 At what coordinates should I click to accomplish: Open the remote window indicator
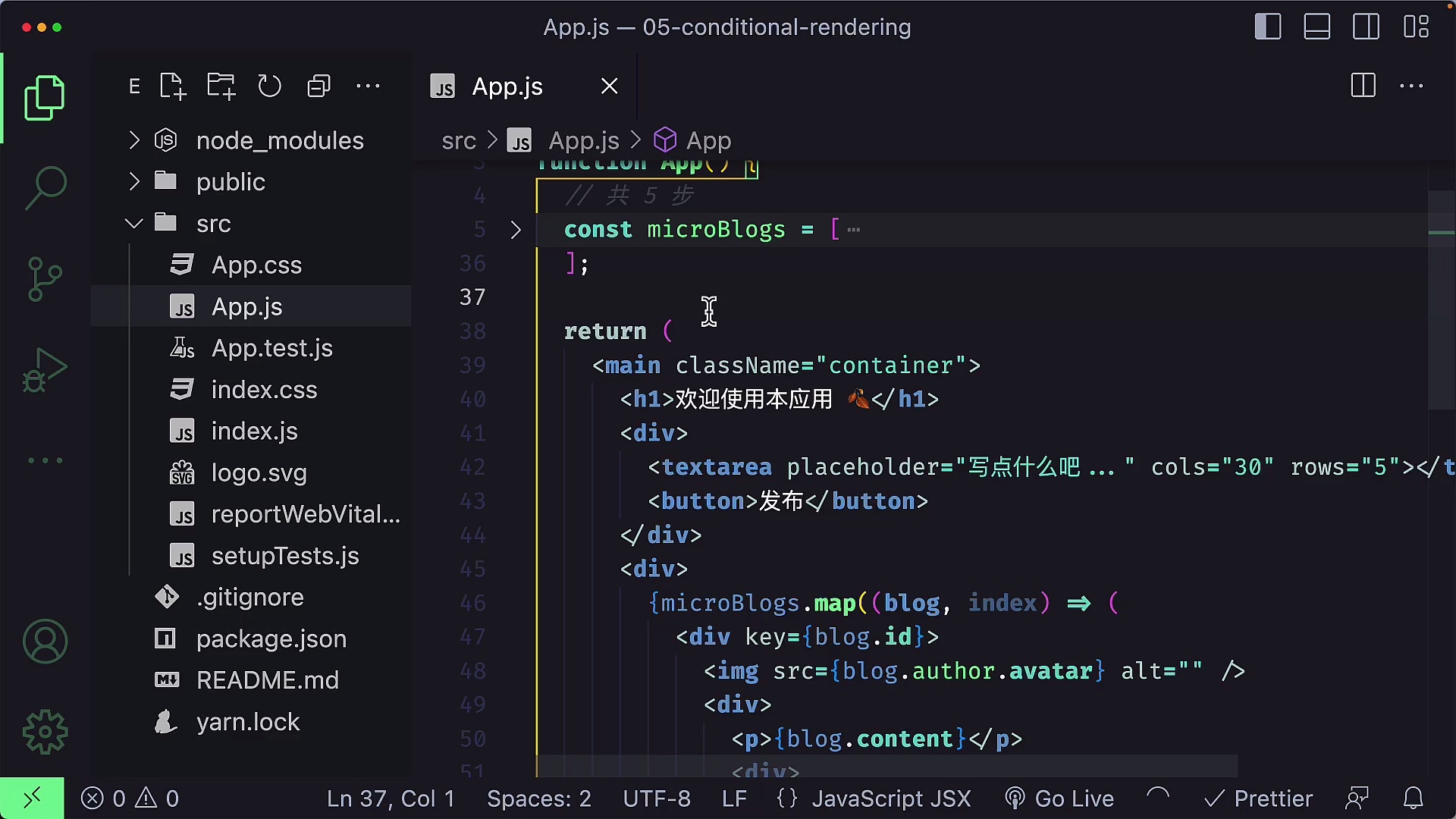(x=32, y=798)
